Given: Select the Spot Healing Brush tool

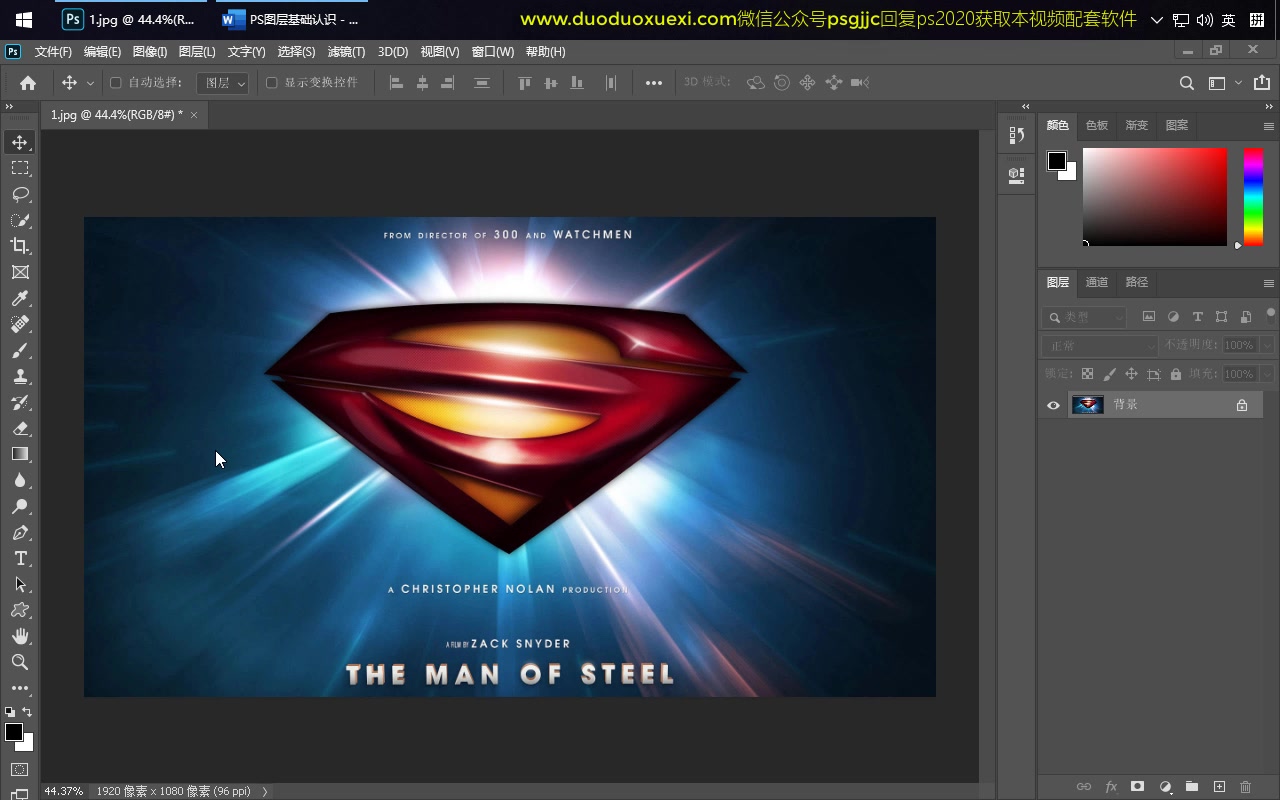Looking at the screenshot, I should (x=20, y=324).
